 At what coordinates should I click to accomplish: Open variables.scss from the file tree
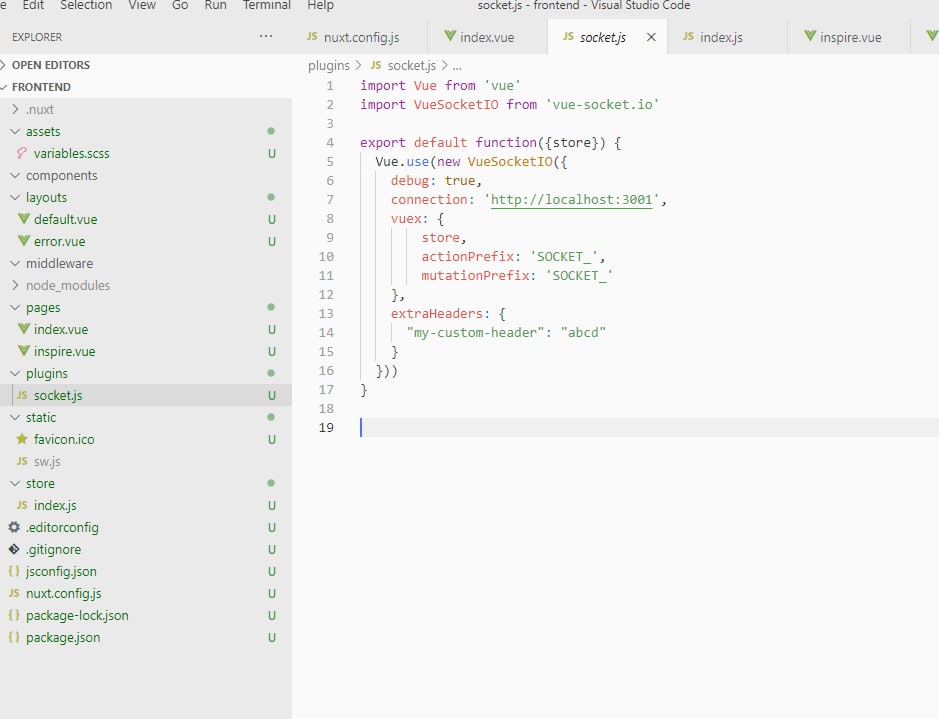tap(71, 153)
